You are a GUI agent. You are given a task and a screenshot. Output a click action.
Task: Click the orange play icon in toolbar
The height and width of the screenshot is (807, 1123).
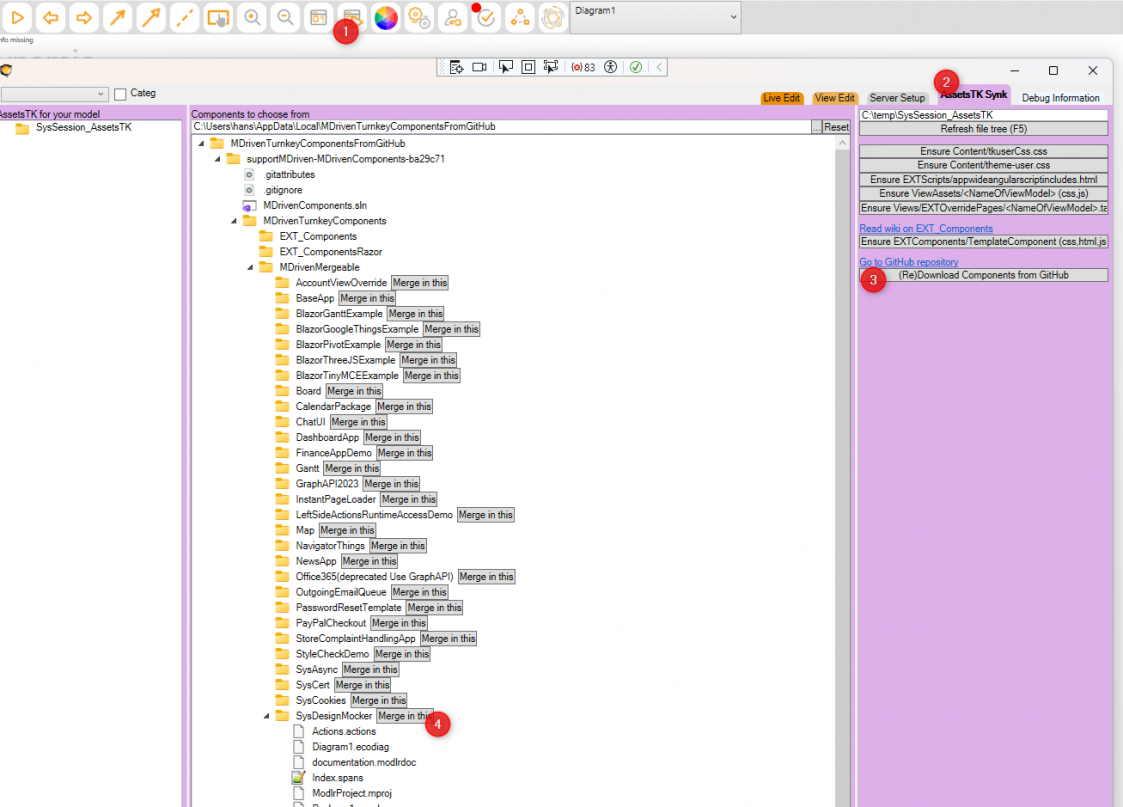[x=17, y=17]
